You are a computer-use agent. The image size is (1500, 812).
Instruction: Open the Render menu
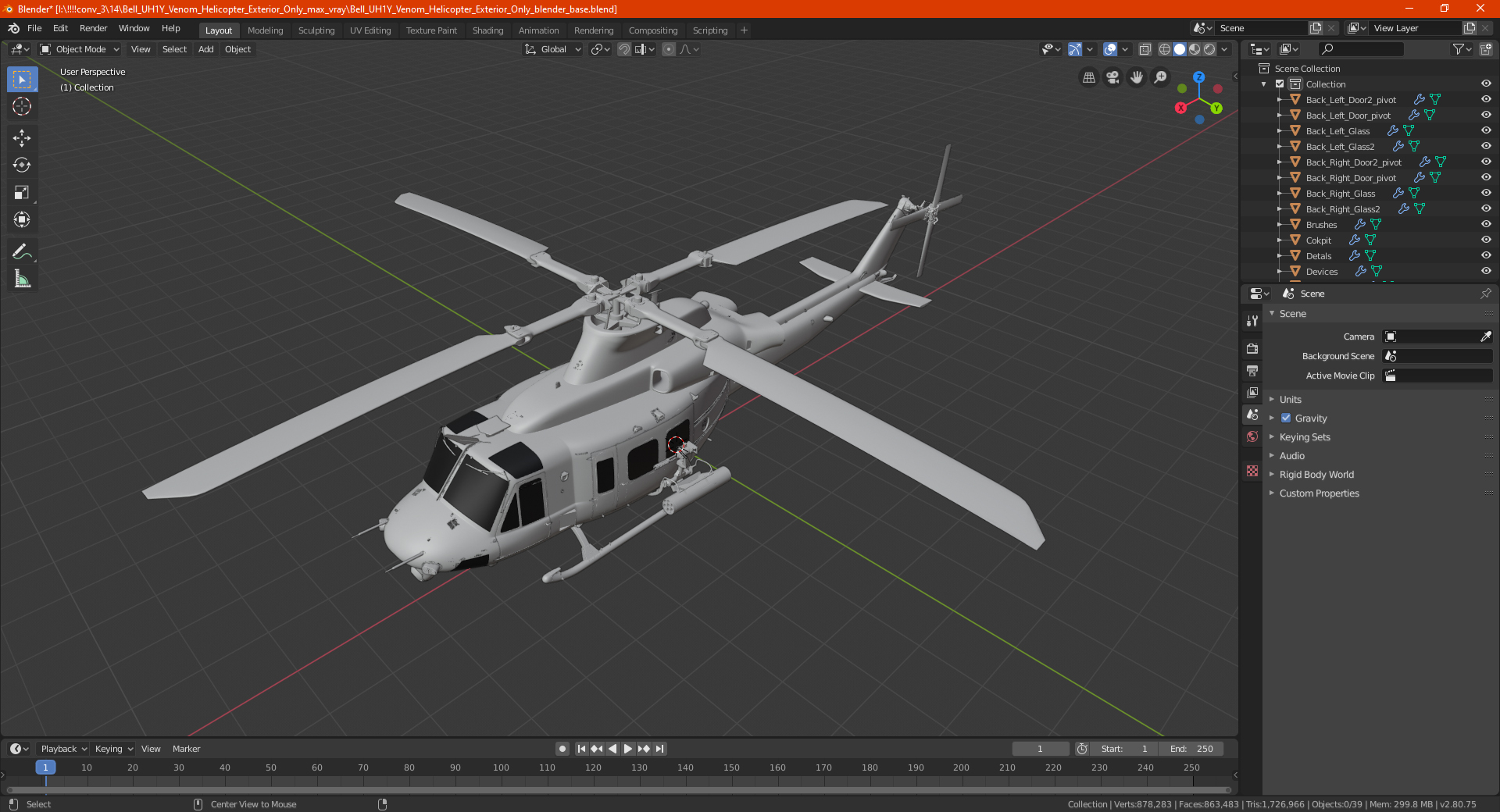93,28
